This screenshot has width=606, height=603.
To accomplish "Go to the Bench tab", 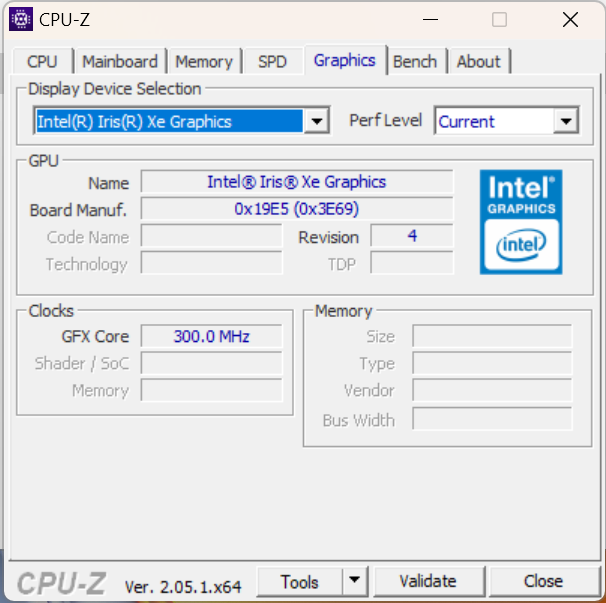I will (x=415, y=61).
